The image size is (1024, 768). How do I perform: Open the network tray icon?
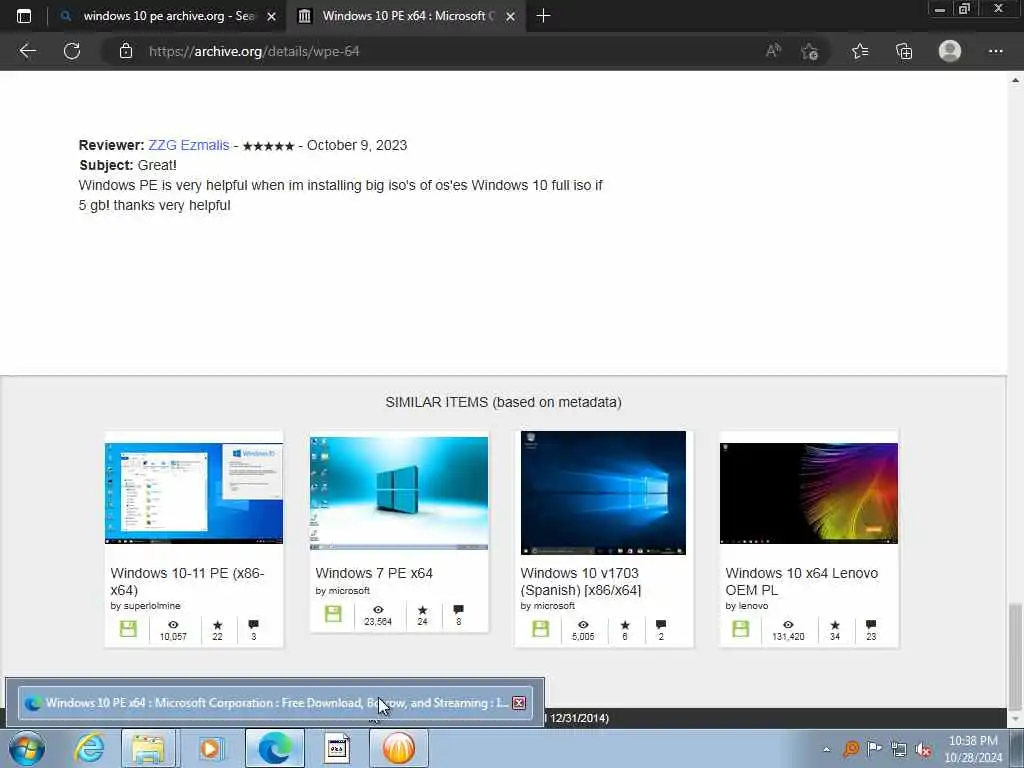(899, 749)
